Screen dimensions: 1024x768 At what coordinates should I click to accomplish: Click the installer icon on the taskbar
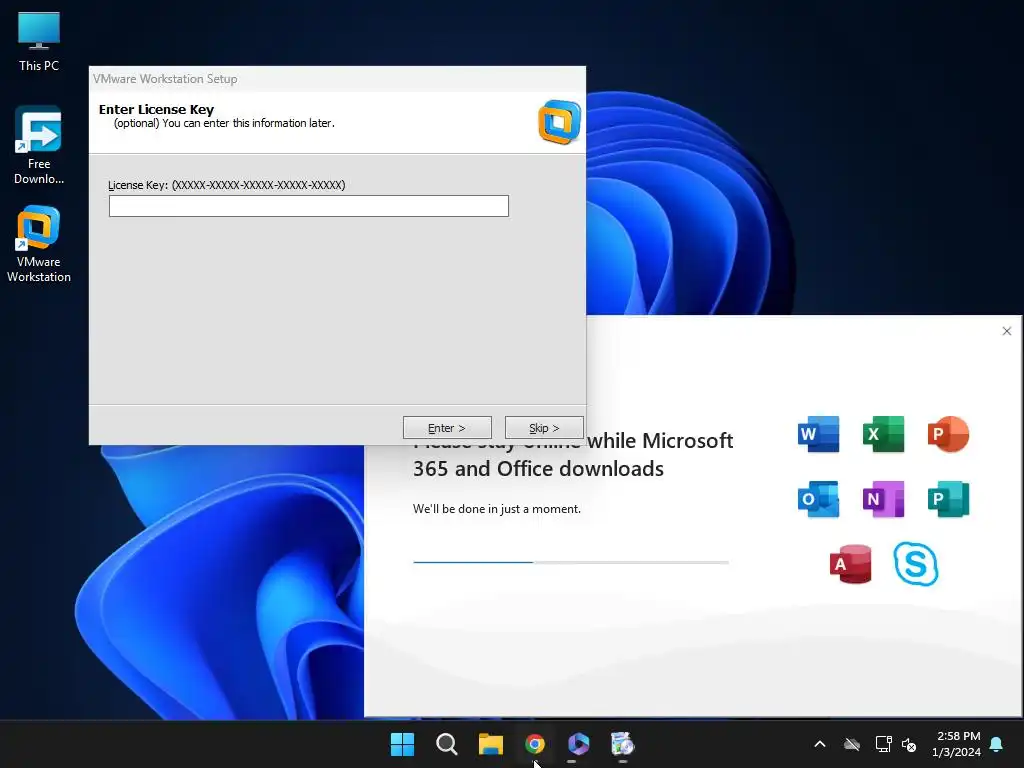pos(622,744)
